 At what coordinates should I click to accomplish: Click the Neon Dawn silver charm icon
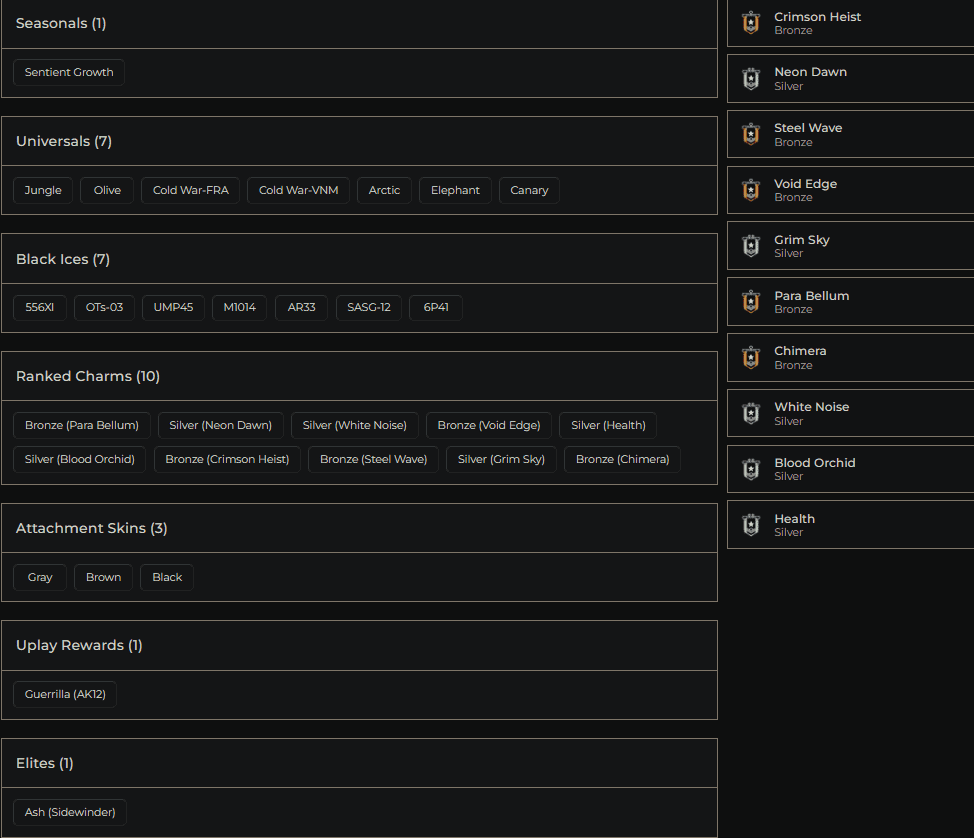[x=751, y=78]
